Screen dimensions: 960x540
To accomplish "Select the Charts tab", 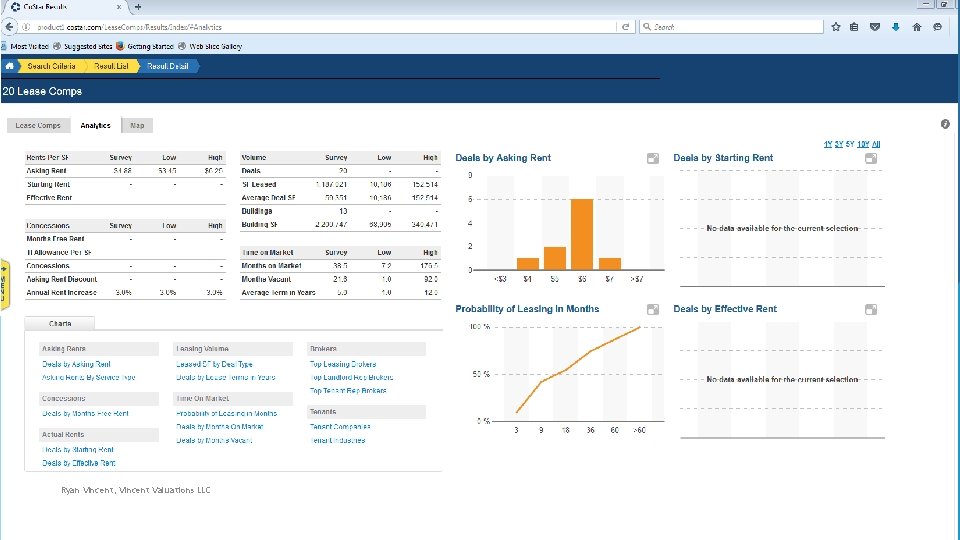I will pyautogui.click(x=60, y=323).
